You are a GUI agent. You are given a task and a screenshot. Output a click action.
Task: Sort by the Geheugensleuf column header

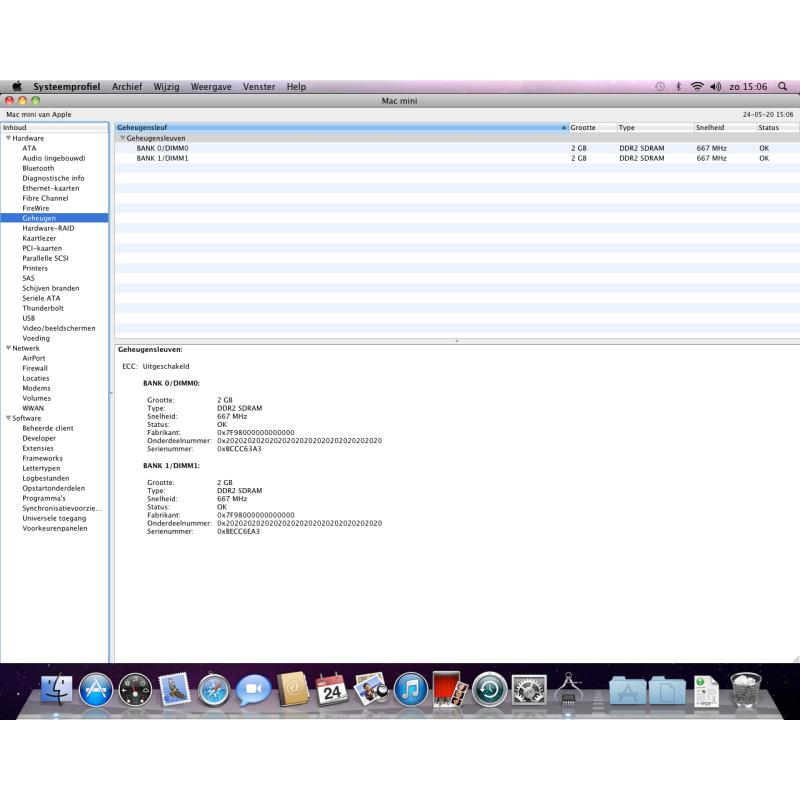[x=341, y=128]
